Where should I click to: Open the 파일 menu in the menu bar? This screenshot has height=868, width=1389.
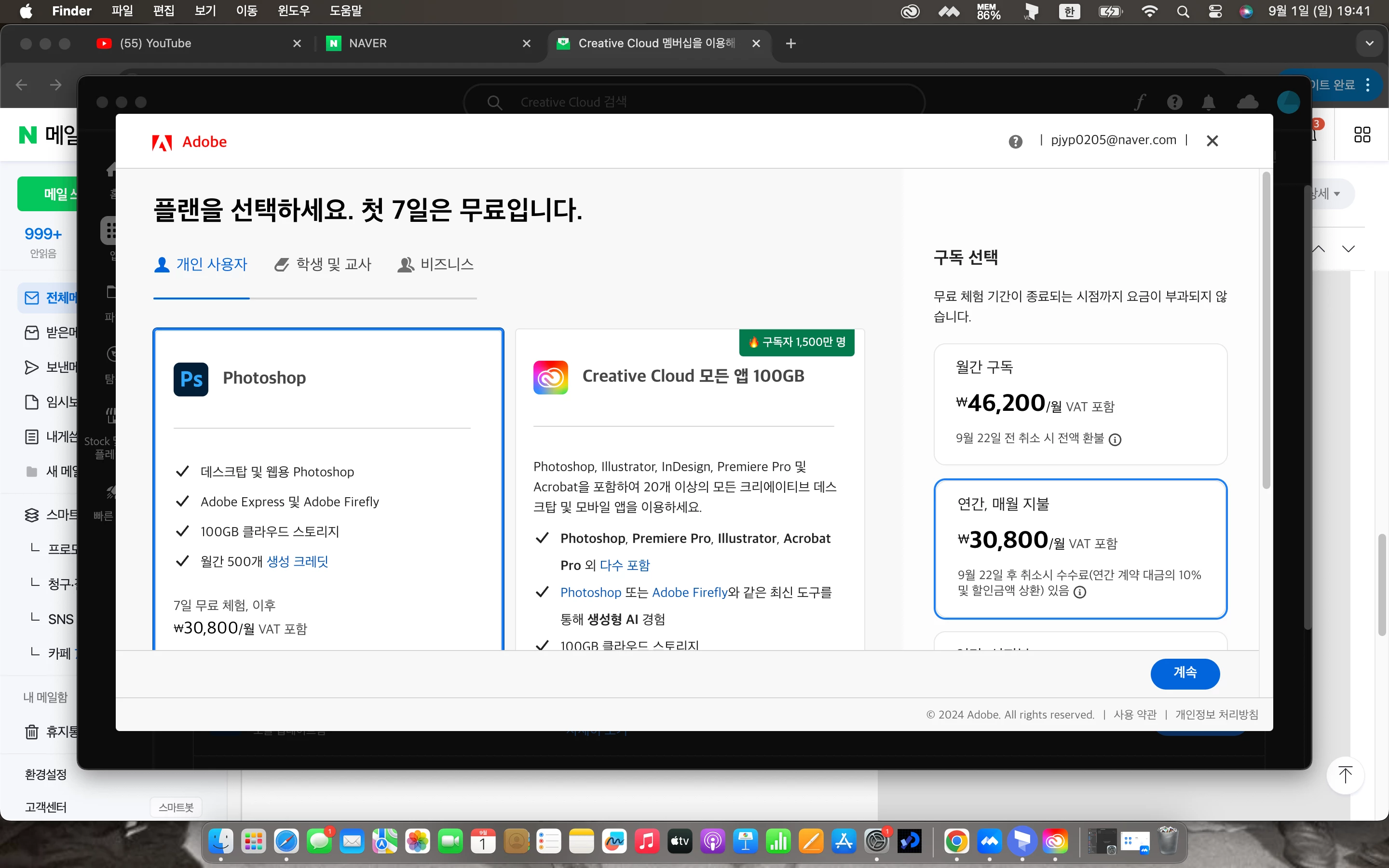(122, 11)
